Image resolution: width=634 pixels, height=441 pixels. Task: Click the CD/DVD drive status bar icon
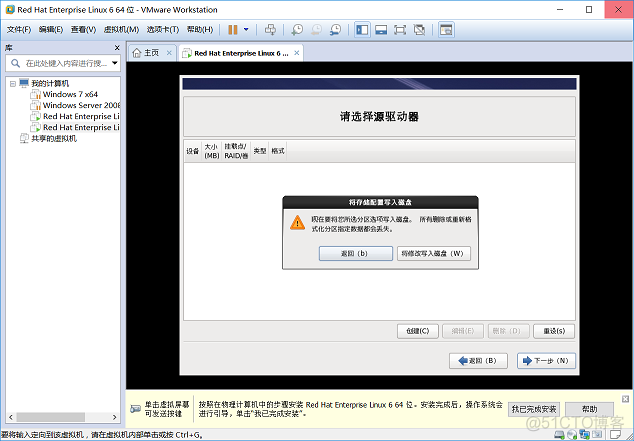[572, 435]
